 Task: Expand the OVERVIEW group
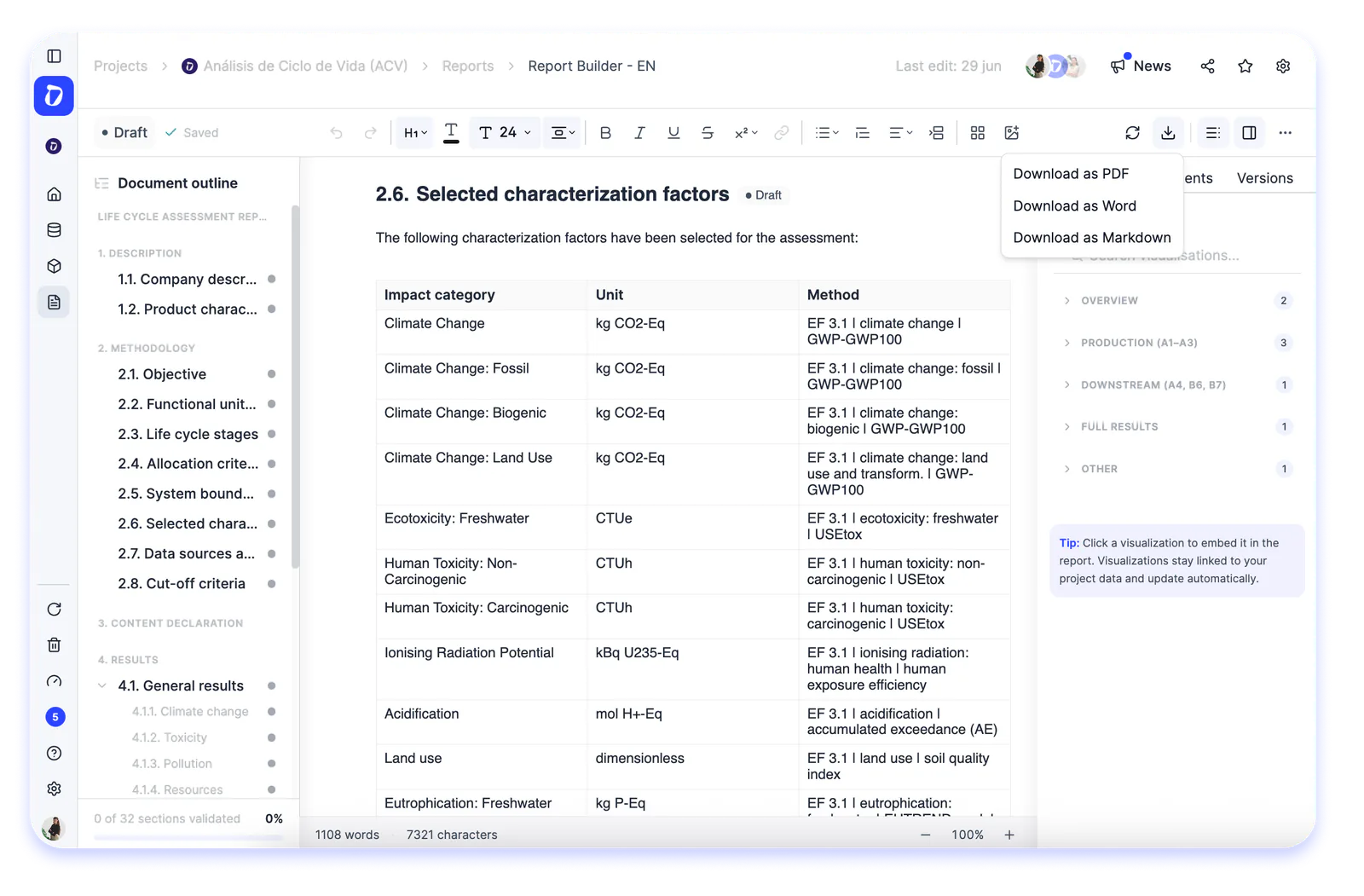pos(1177,301)
